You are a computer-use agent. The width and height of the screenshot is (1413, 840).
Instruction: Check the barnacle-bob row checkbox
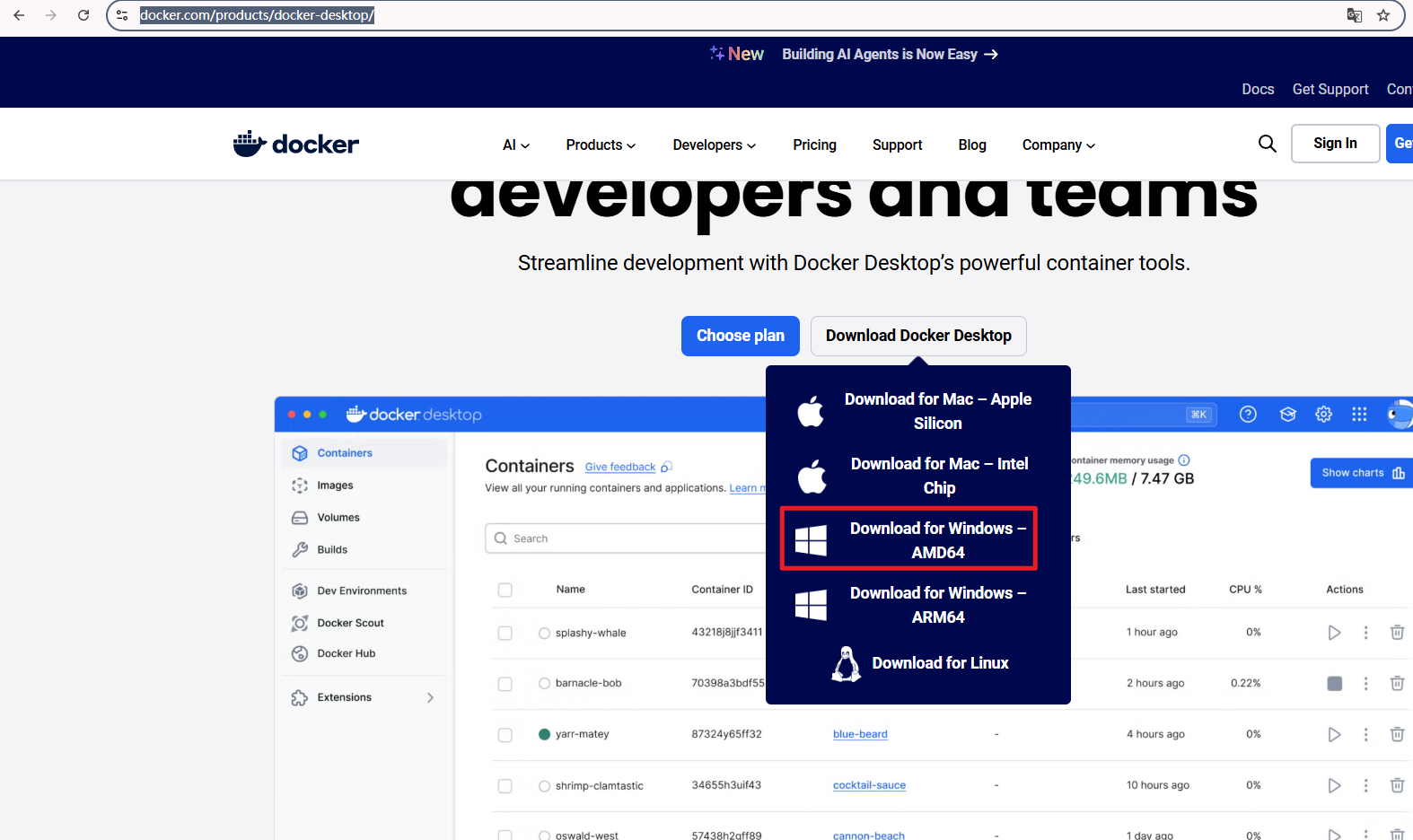505,684
